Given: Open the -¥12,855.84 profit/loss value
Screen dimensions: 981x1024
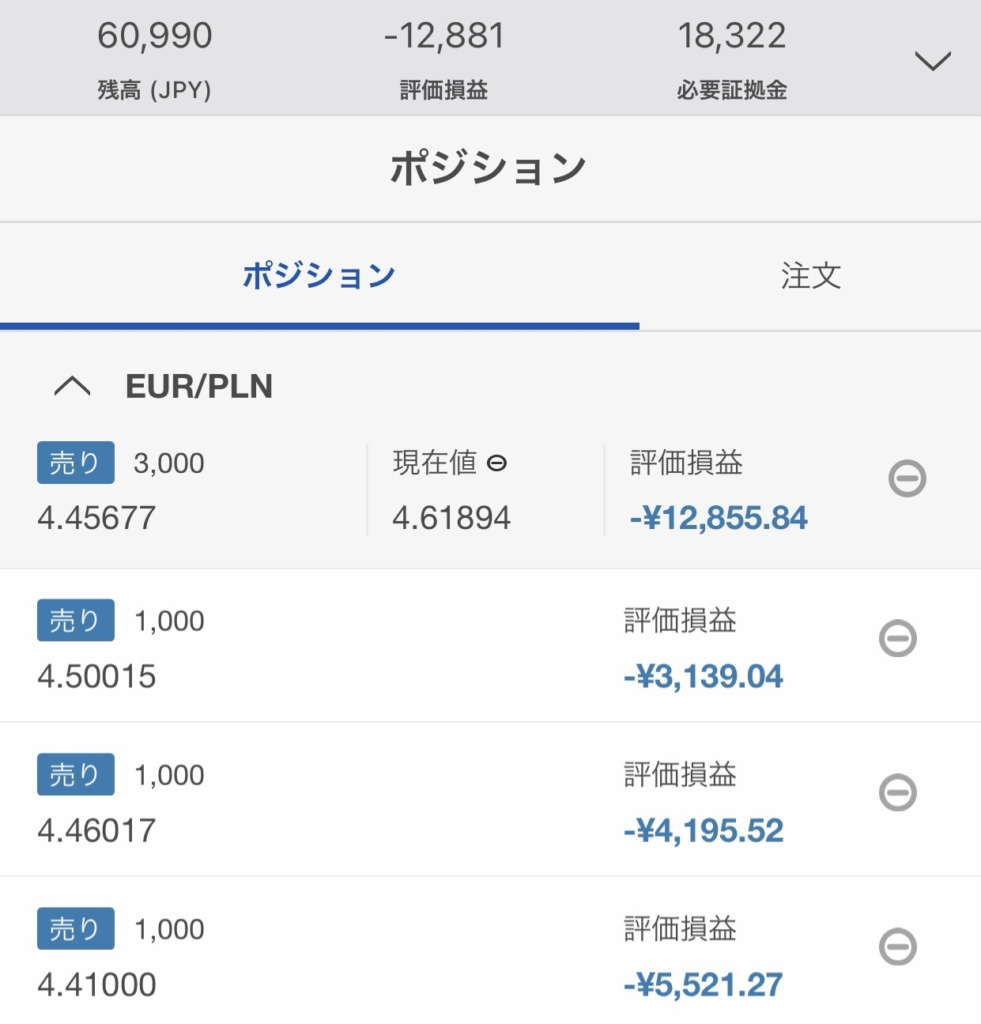Looking at the screenshot, I should click(x=718, y=518).
